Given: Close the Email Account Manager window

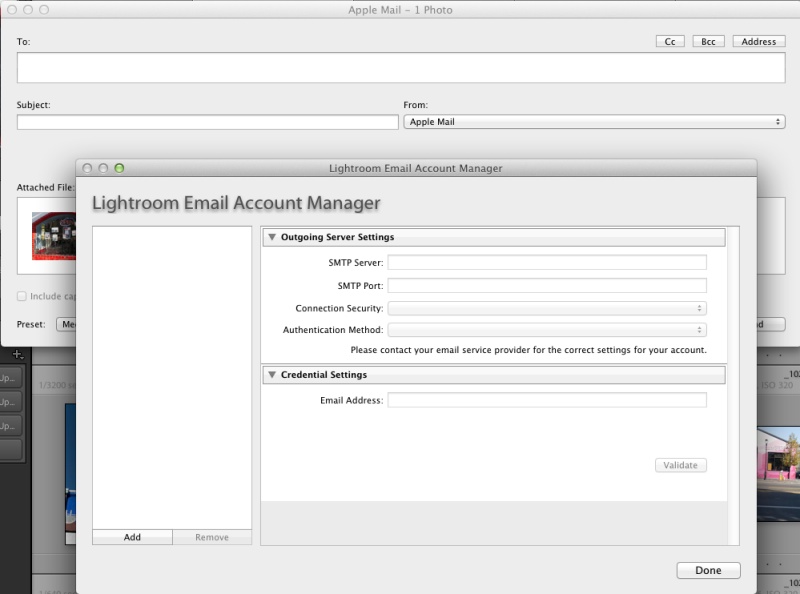Looking at the screenshot, I should 87,168.
